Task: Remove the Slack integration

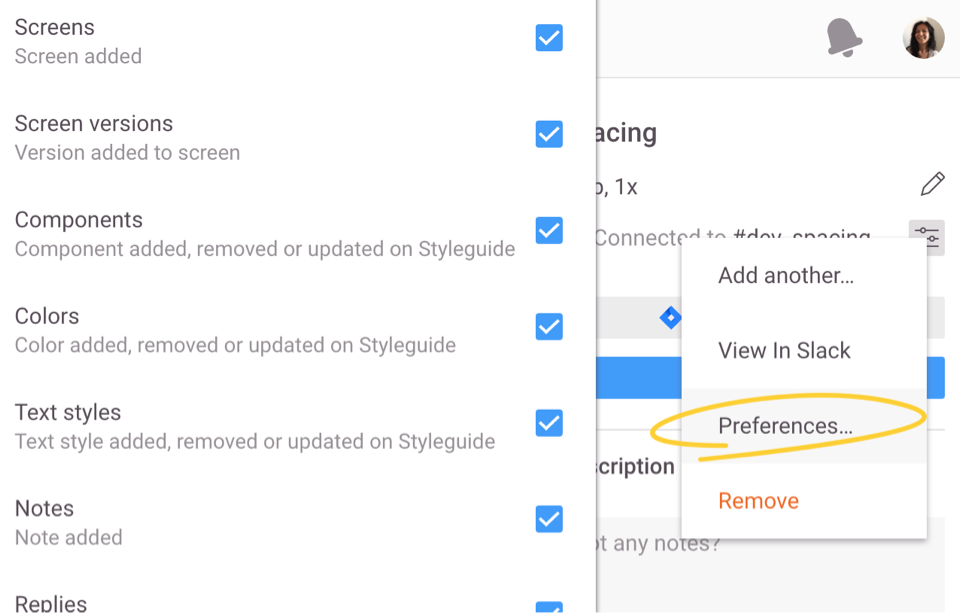Action: [x=758, y=500]
